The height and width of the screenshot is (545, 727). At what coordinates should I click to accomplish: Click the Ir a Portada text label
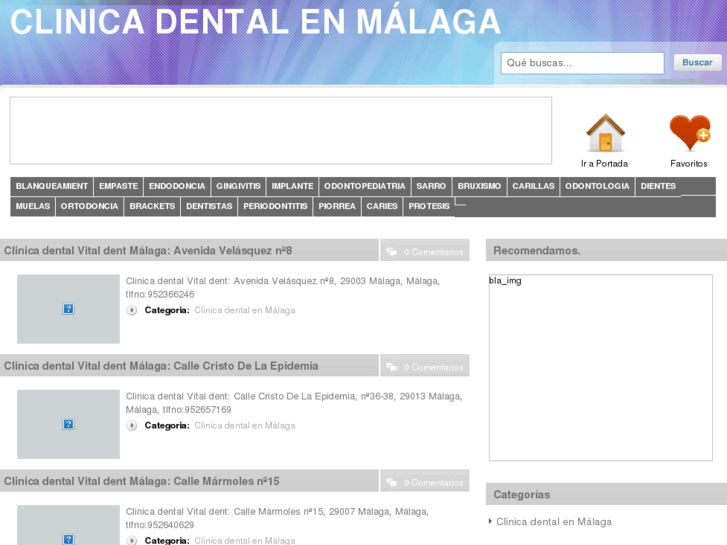[x=605, y=164]
